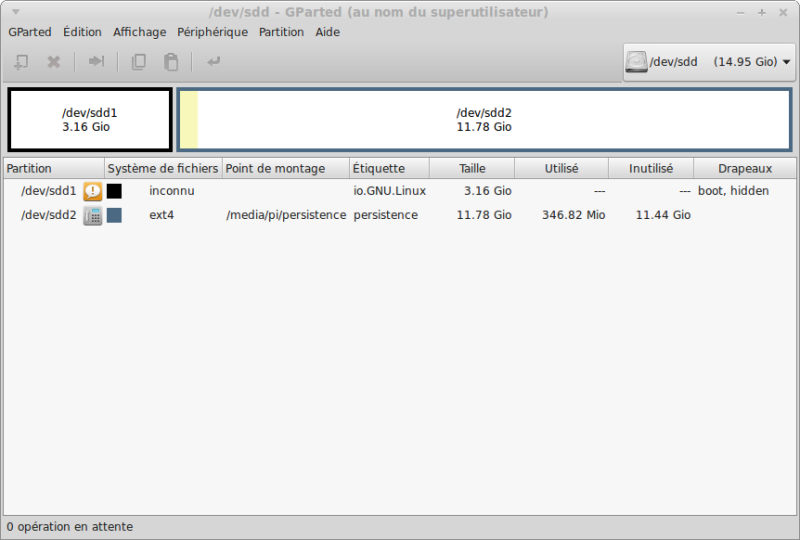Viewport: 800px width, 540px height.
Task: Select the /dev/sdd2 block in disk map
Action: point(484,120)
